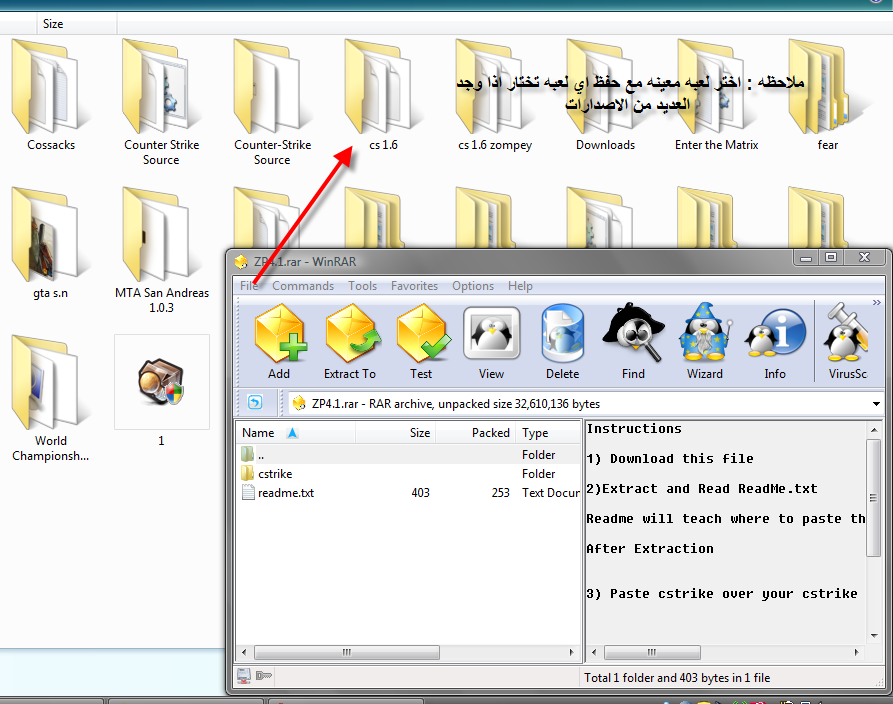
Task: Open the Commands menu
Action: (x=303, y=286)
